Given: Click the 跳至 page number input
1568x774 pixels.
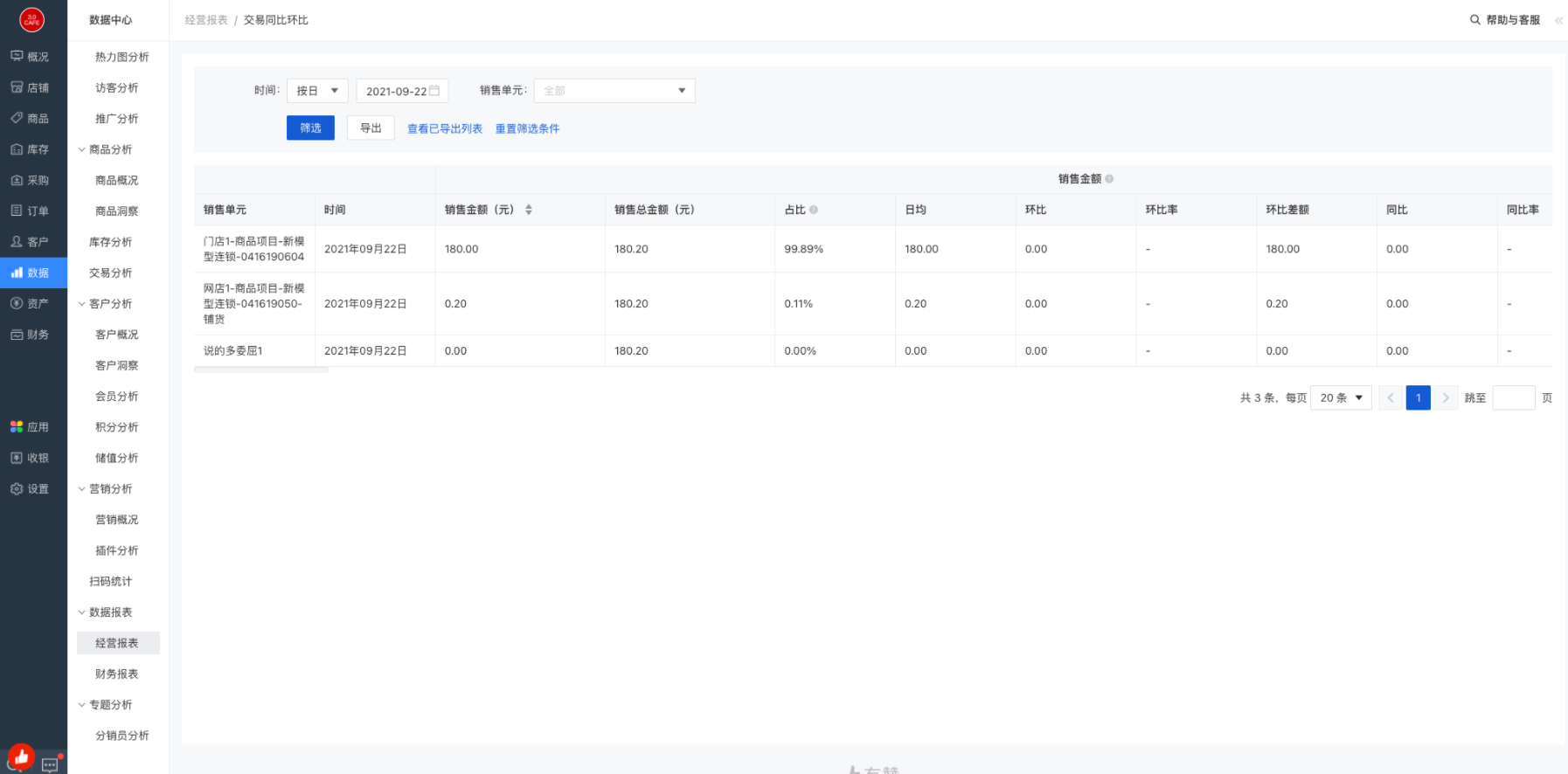Looking at the screenshot, I should pos(1514,397).
